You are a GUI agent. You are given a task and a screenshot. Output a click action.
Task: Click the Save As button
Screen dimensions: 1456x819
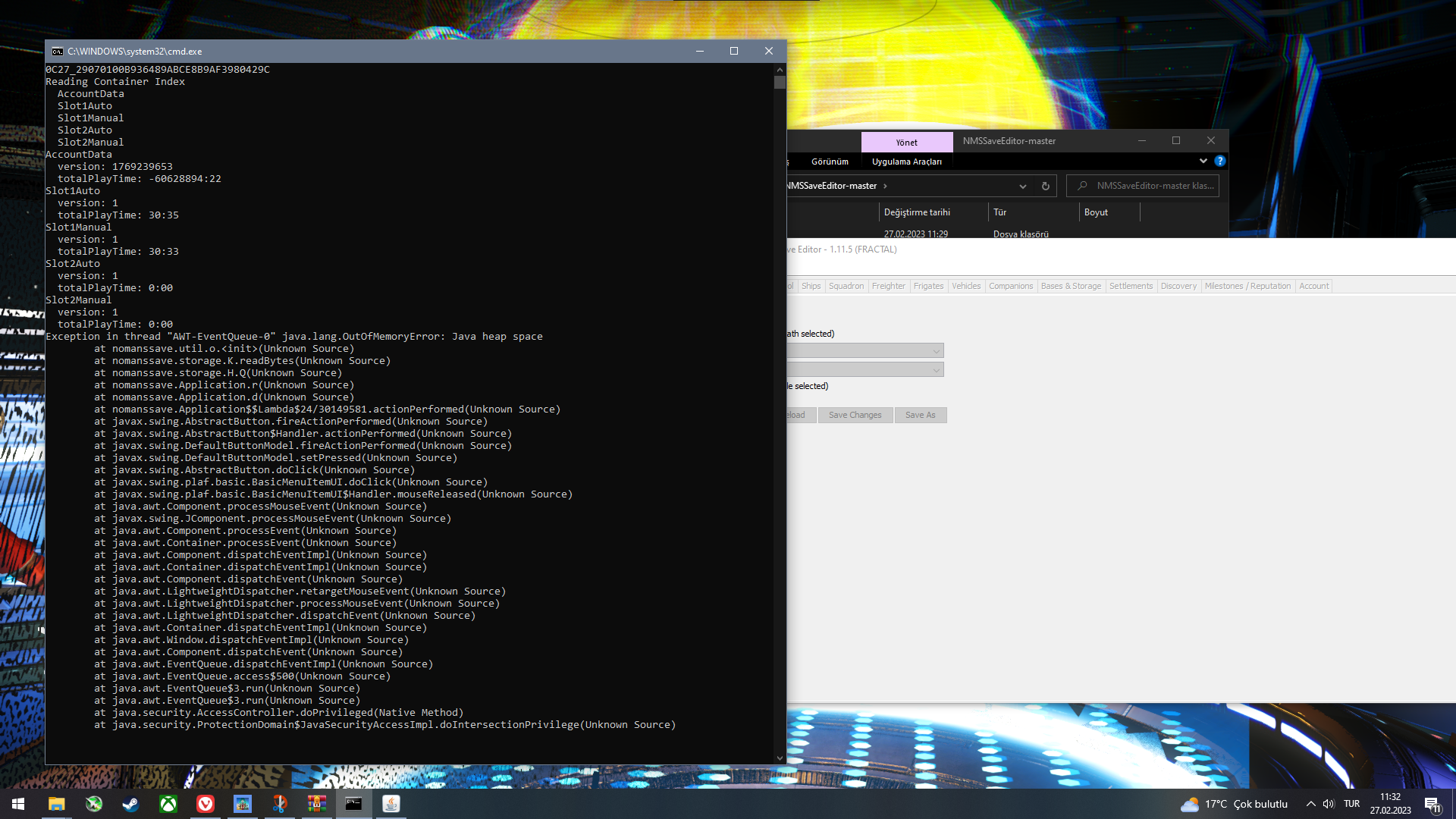click(920, 415)
